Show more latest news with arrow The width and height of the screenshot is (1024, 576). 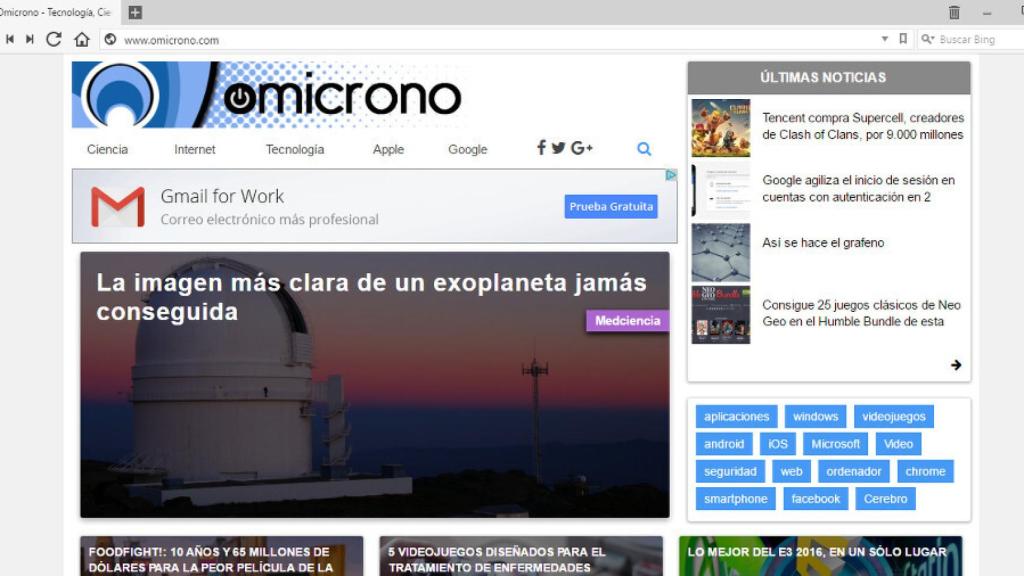(x=956, y=365)
